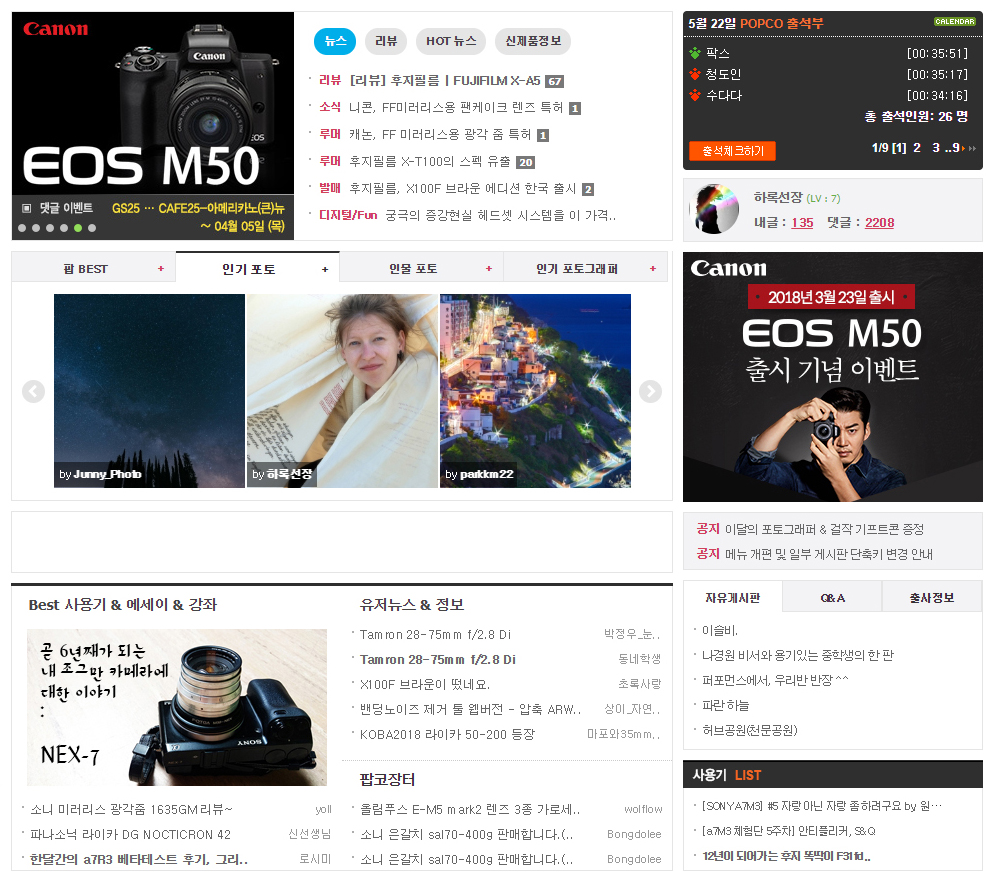Screen dimensions: 994x882
Task: Open the 2 comments badge on X100F 브라운 에디션
Action: [x=588, y=189]
